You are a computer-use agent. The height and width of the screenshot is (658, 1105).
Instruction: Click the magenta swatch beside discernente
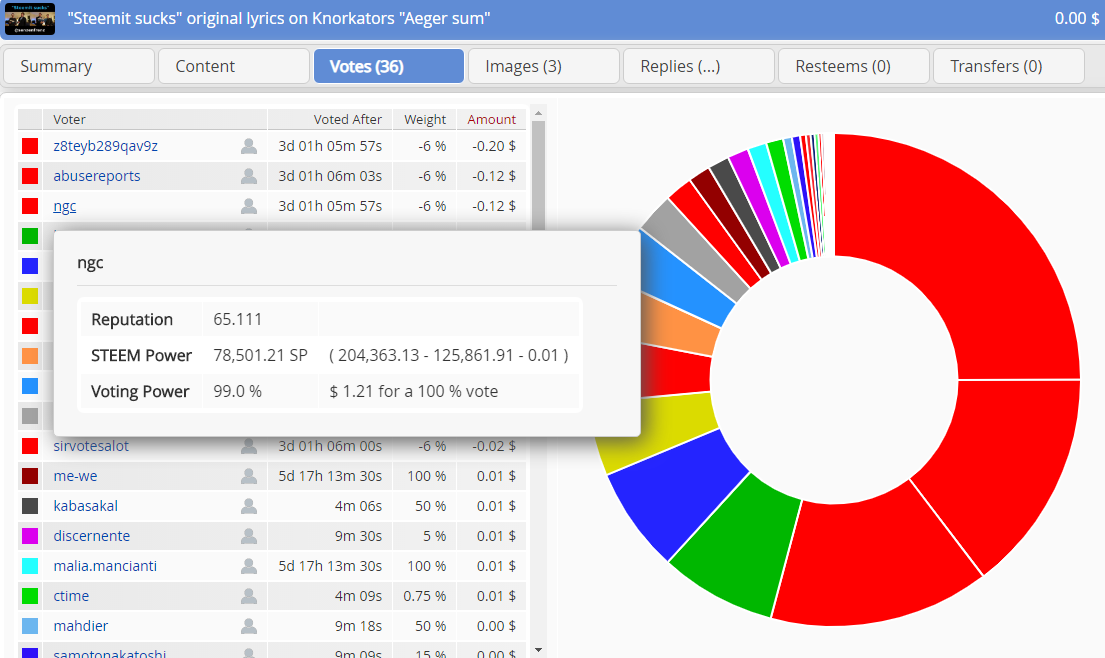30,536
